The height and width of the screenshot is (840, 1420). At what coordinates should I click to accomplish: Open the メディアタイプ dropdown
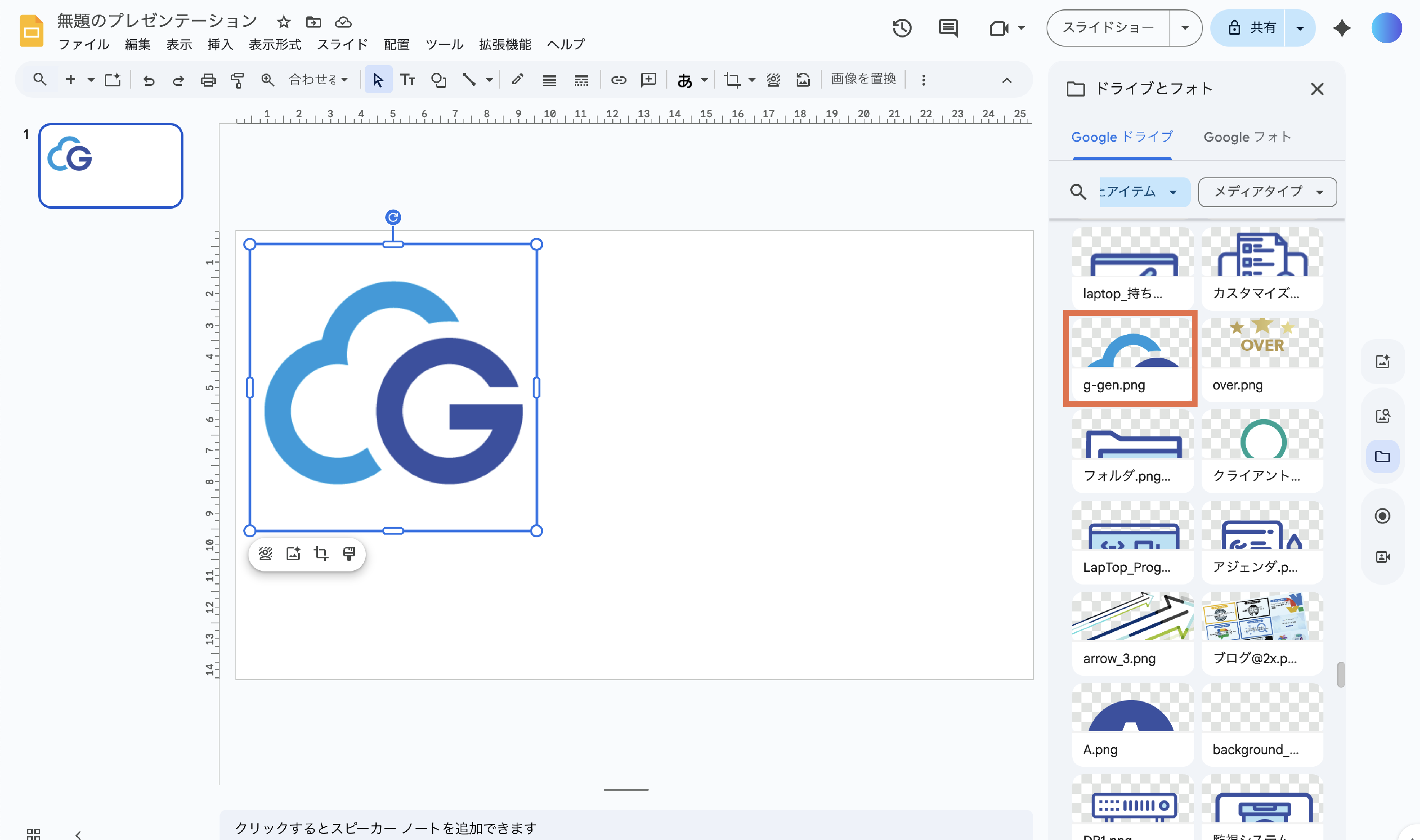(x=1267, y=192)
